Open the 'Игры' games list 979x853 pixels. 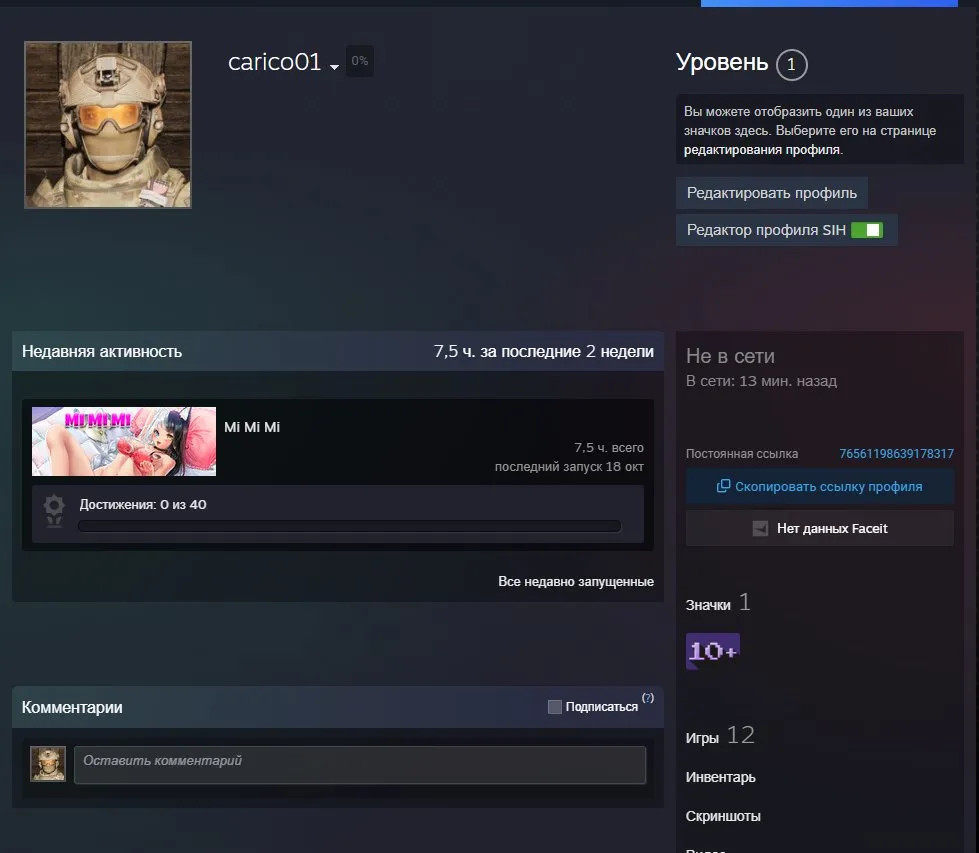[702, 737]
